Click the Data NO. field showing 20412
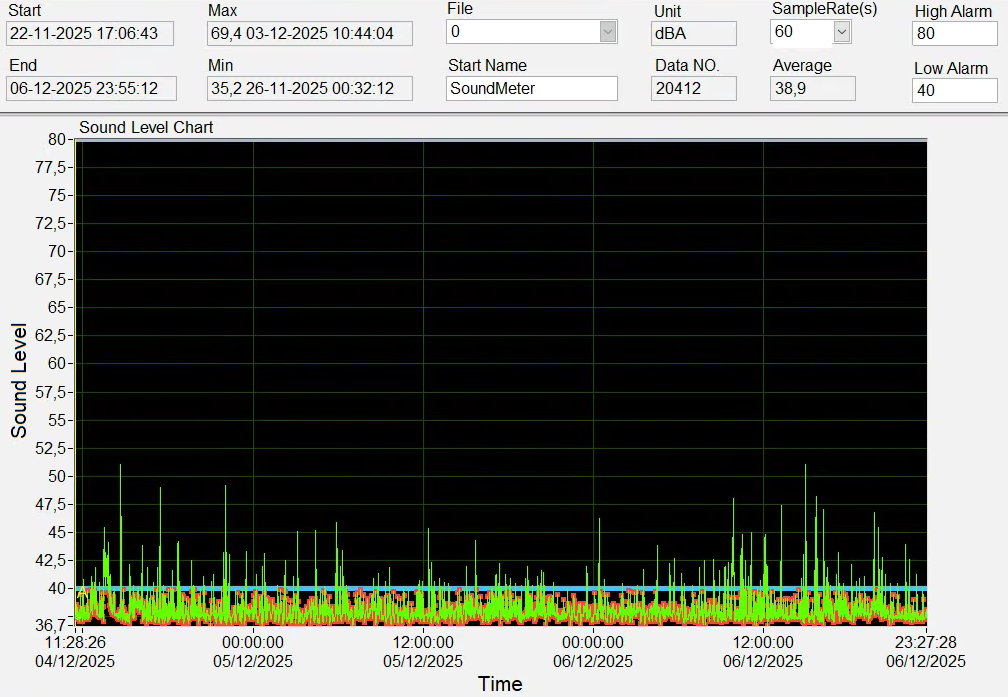1008x697 pixels. click(x=694, y=88)
